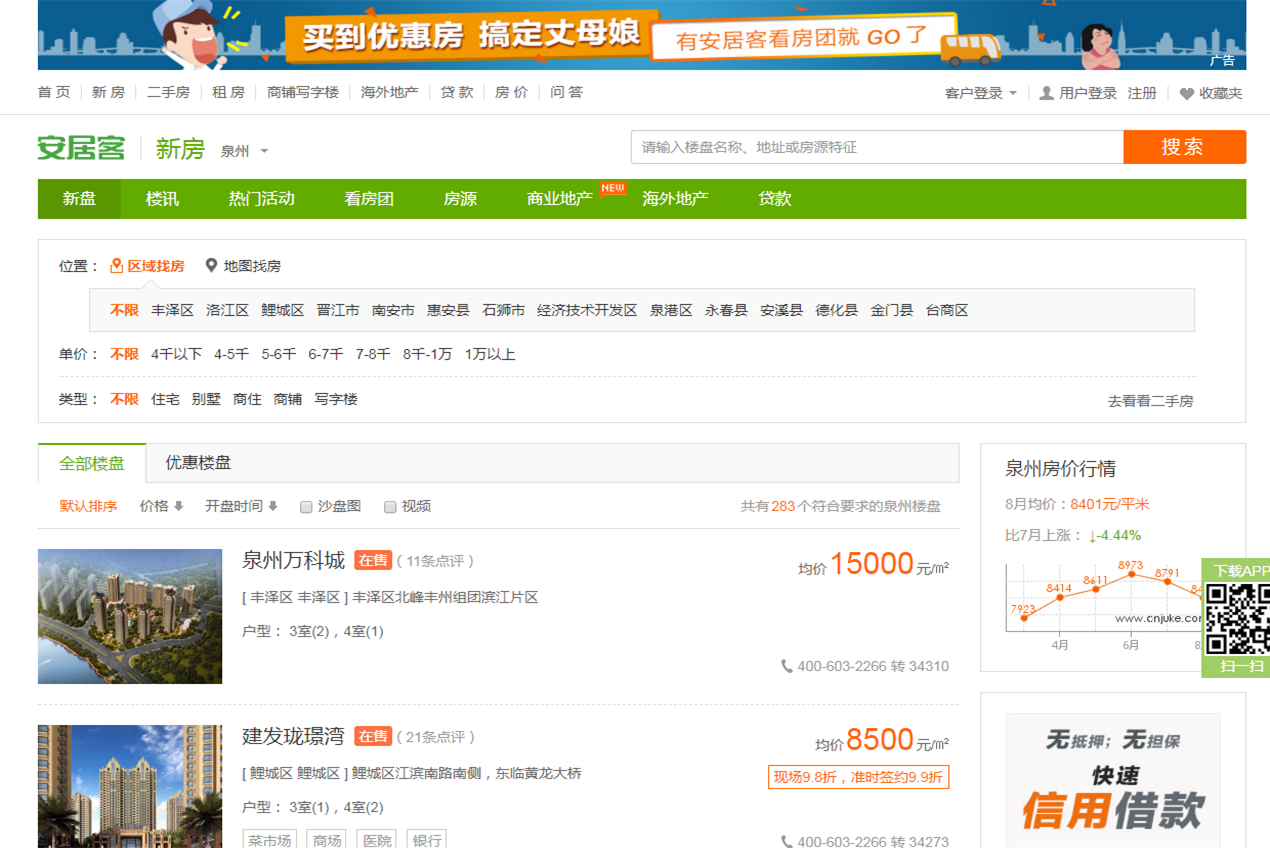1270x848 pixels.
Task: Click the 区域找房 location pin icon
Action: (117, 266)
